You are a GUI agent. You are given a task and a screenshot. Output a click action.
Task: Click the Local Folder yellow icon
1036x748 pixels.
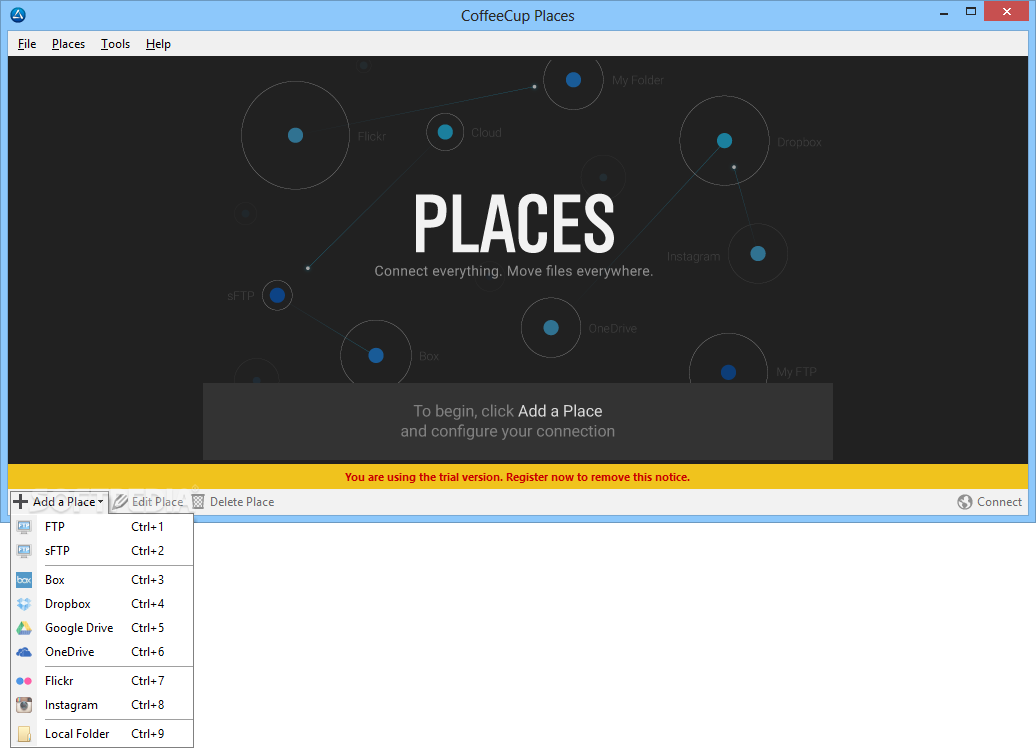(x=24, y=733)
